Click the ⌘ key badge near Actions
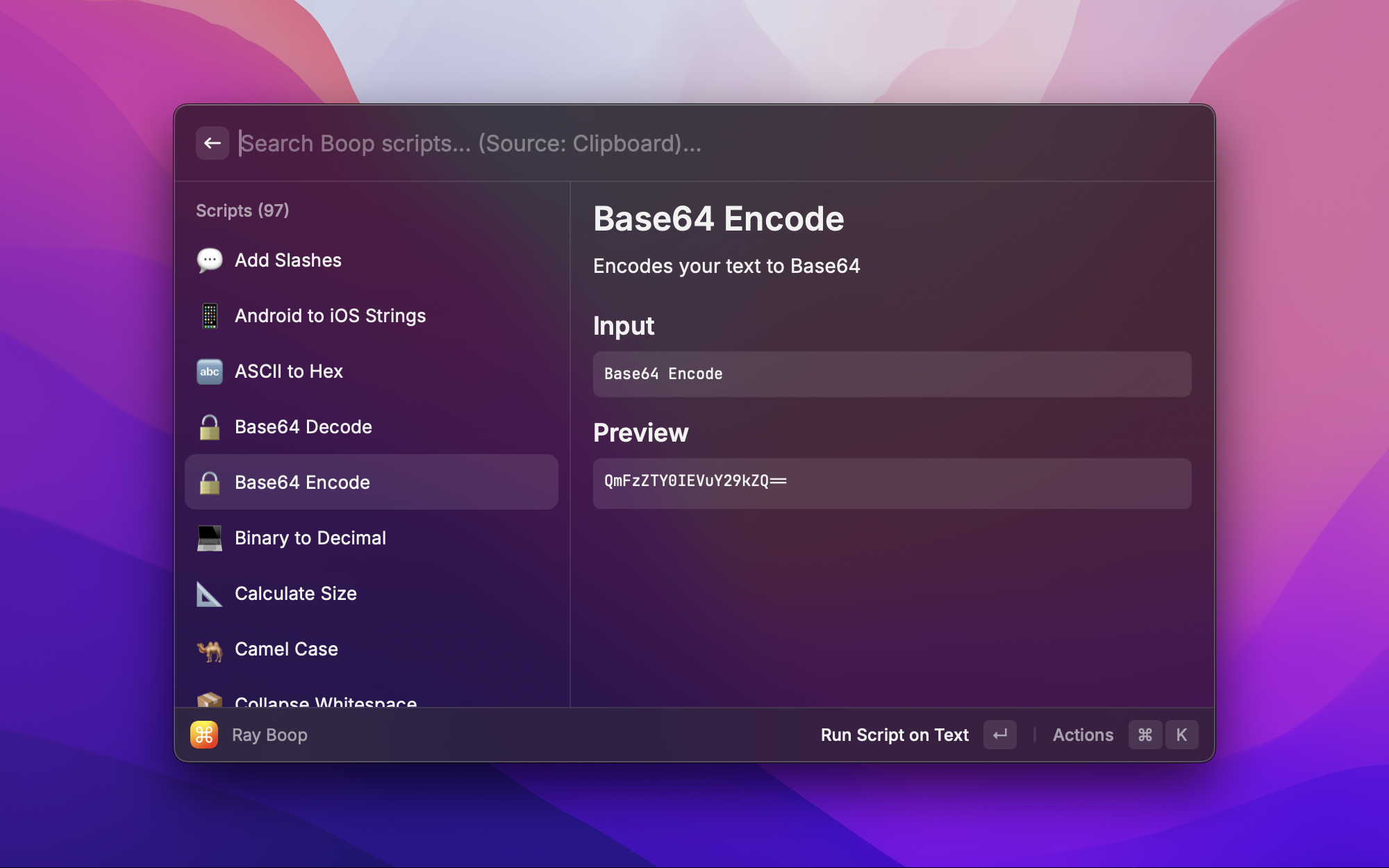This screenshot has width=1389, height=868. (x=1145, y=734)
